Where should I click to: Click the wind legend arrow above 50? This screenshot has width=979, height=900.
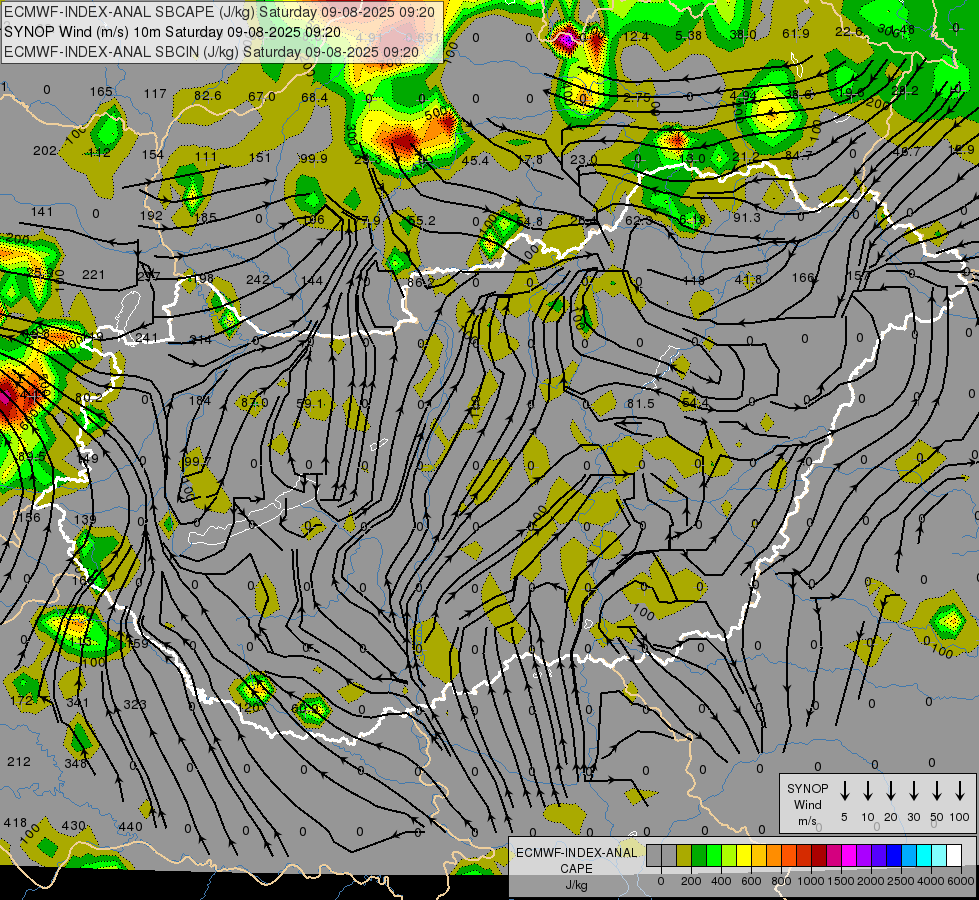(937, 791)
